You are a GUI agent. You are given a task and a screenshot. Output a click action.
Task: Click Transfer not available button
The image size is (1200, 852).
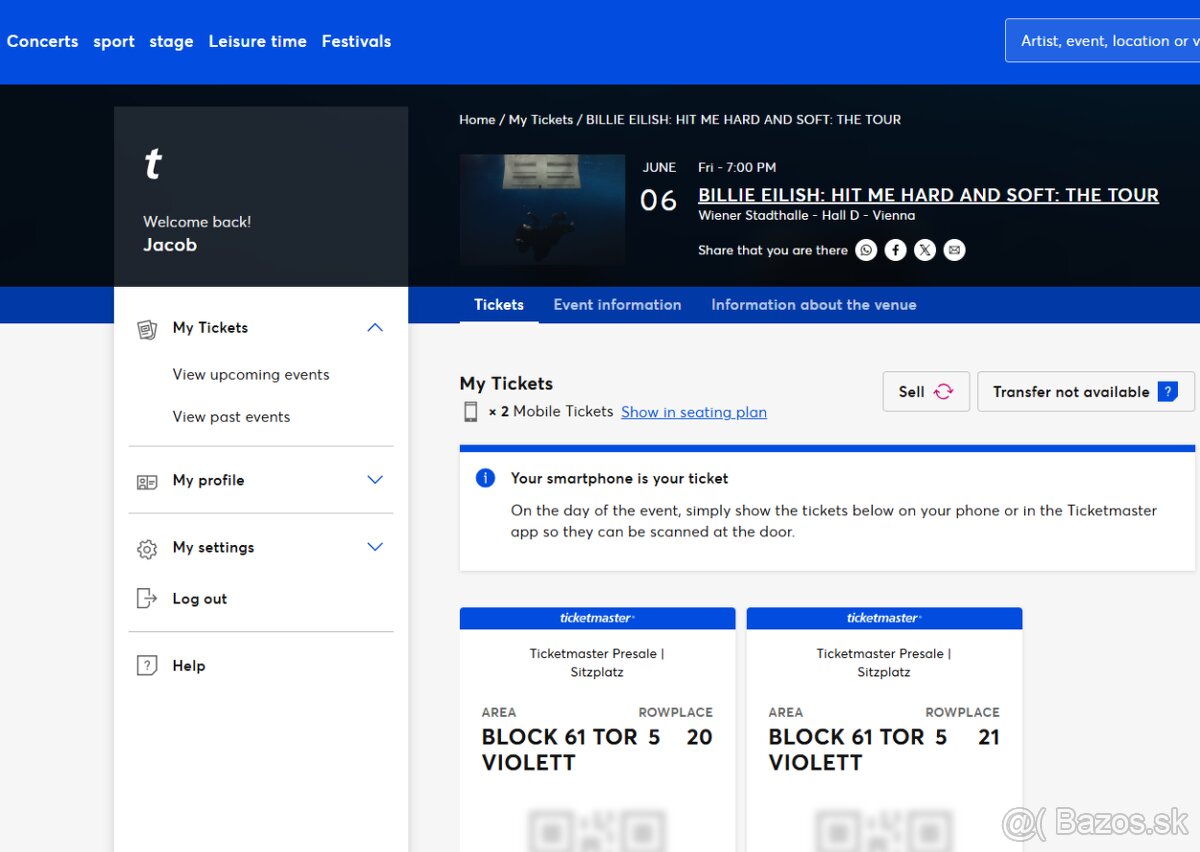tap(1086, 392)
